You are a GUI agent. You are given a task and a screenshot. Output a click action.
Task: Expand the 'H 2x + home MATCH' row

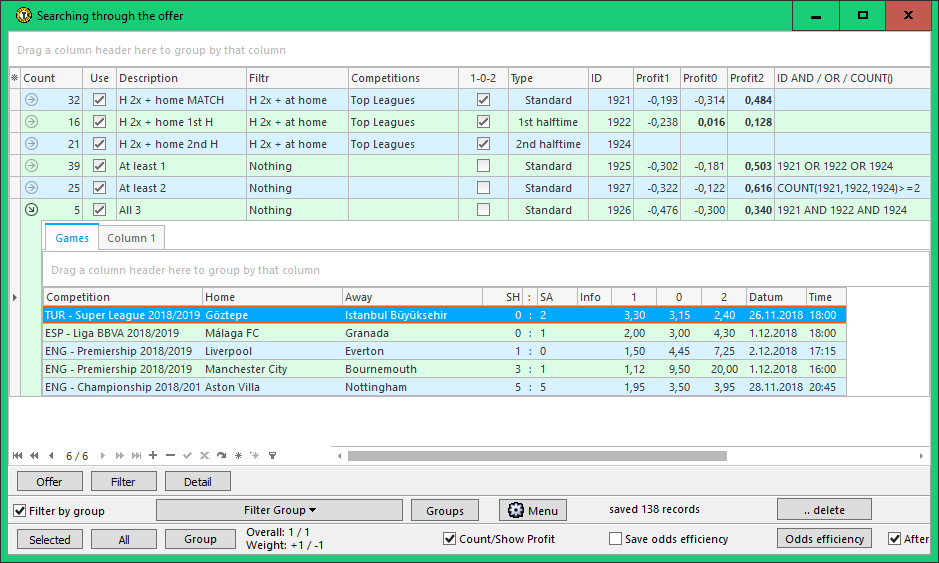click(x=31, y=100)
